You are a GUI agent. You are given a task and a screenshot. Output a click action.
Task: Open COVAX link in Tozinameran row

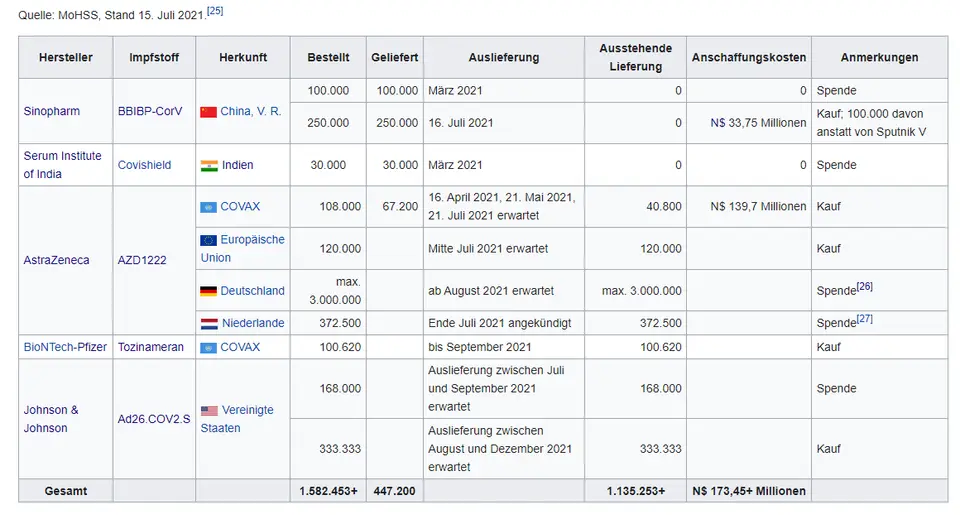click(x=240, y=347)
